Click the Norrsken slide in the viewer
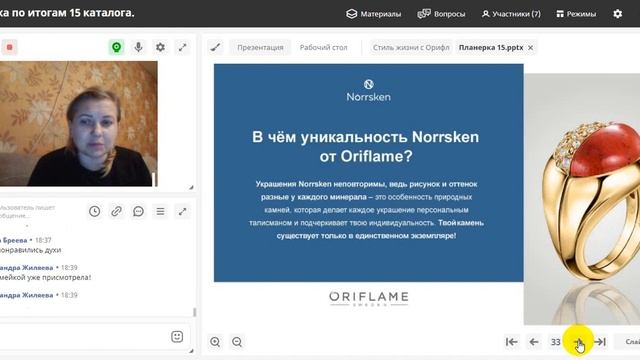 [x=369, y=173]
